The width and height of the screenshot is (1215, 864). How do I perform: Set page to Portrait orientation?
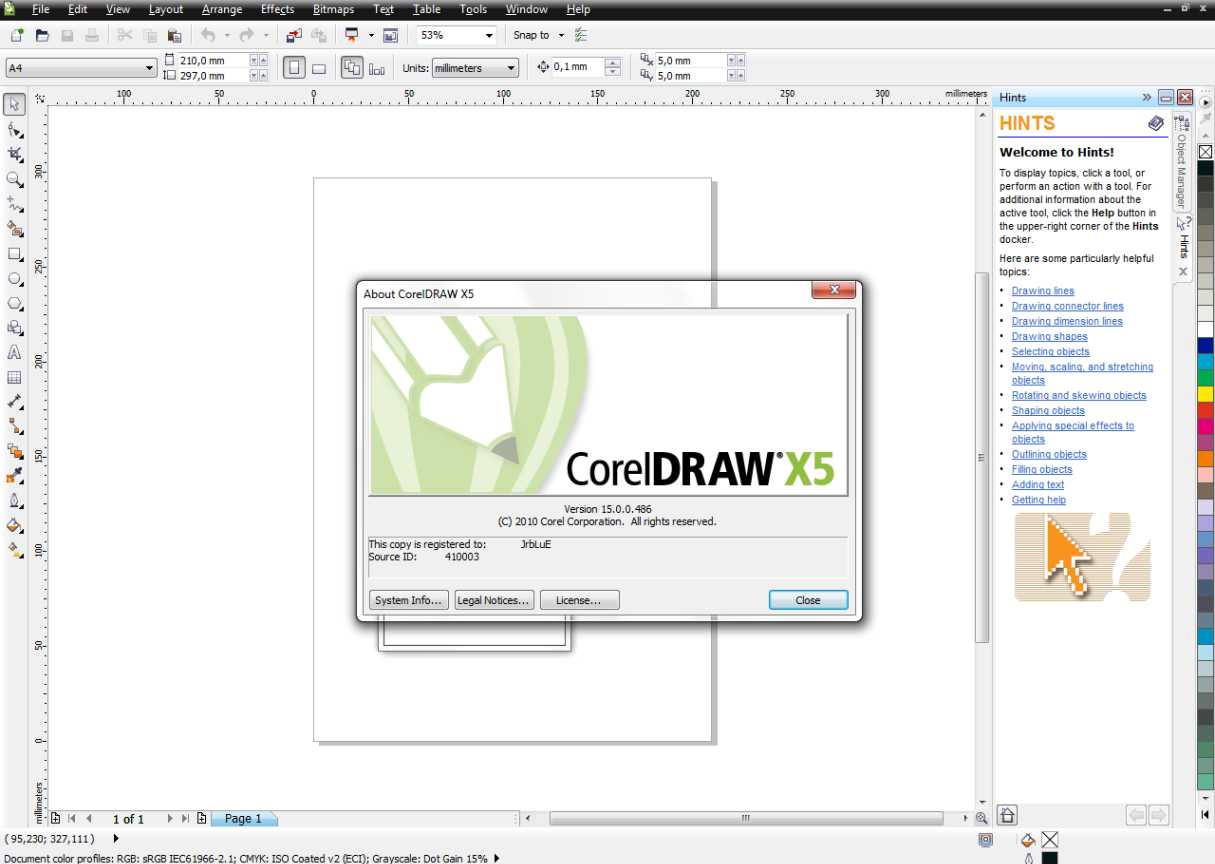(294, 68)
